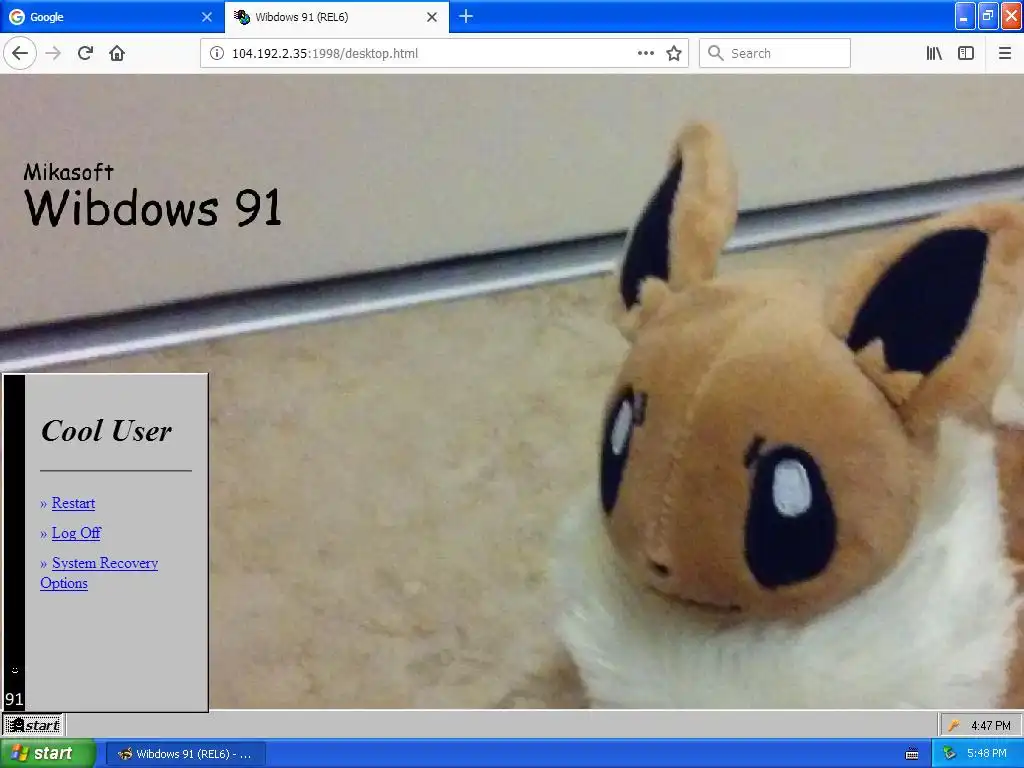
Task: Click the Windows clock showing 5:48 PM
Action: (x=987, y=754)
